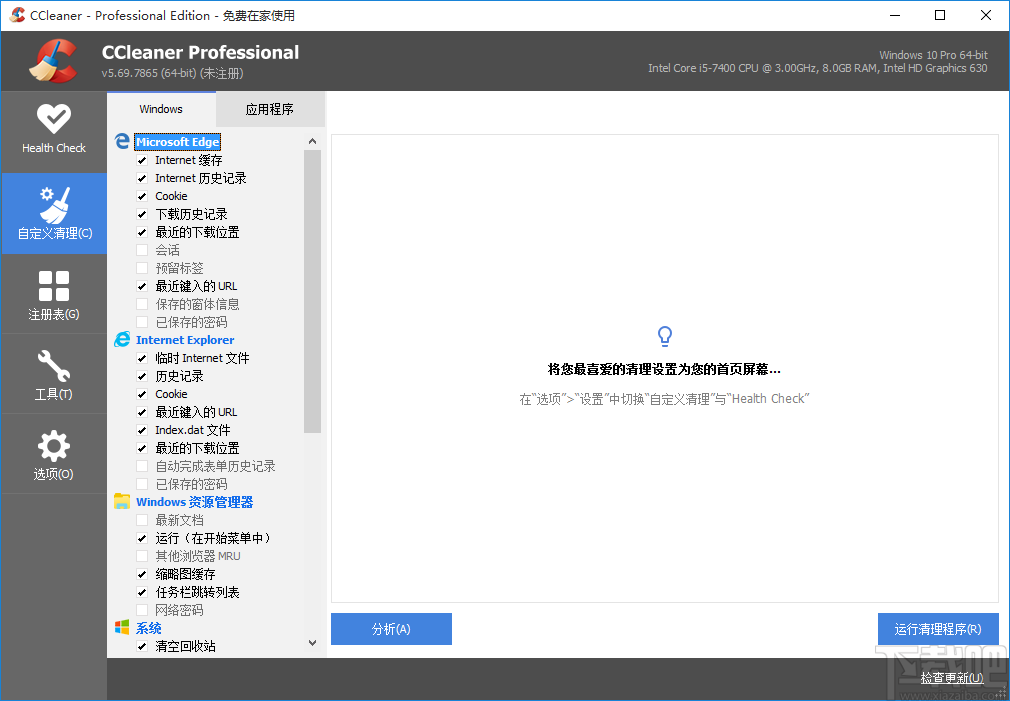Click the Microsoft Edge browser icon
The height and width of the screenshot is (701, 1010).
[x=122, y=141]
